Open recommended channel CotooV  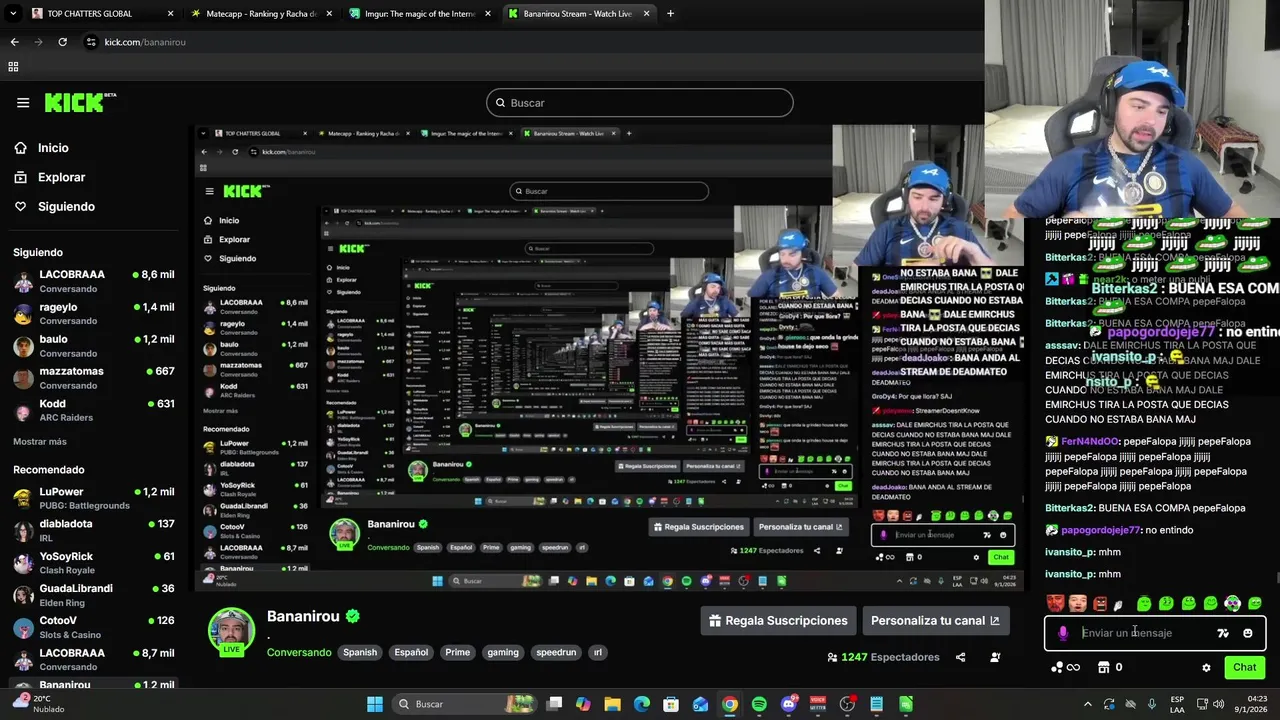(x=94, y=627)
